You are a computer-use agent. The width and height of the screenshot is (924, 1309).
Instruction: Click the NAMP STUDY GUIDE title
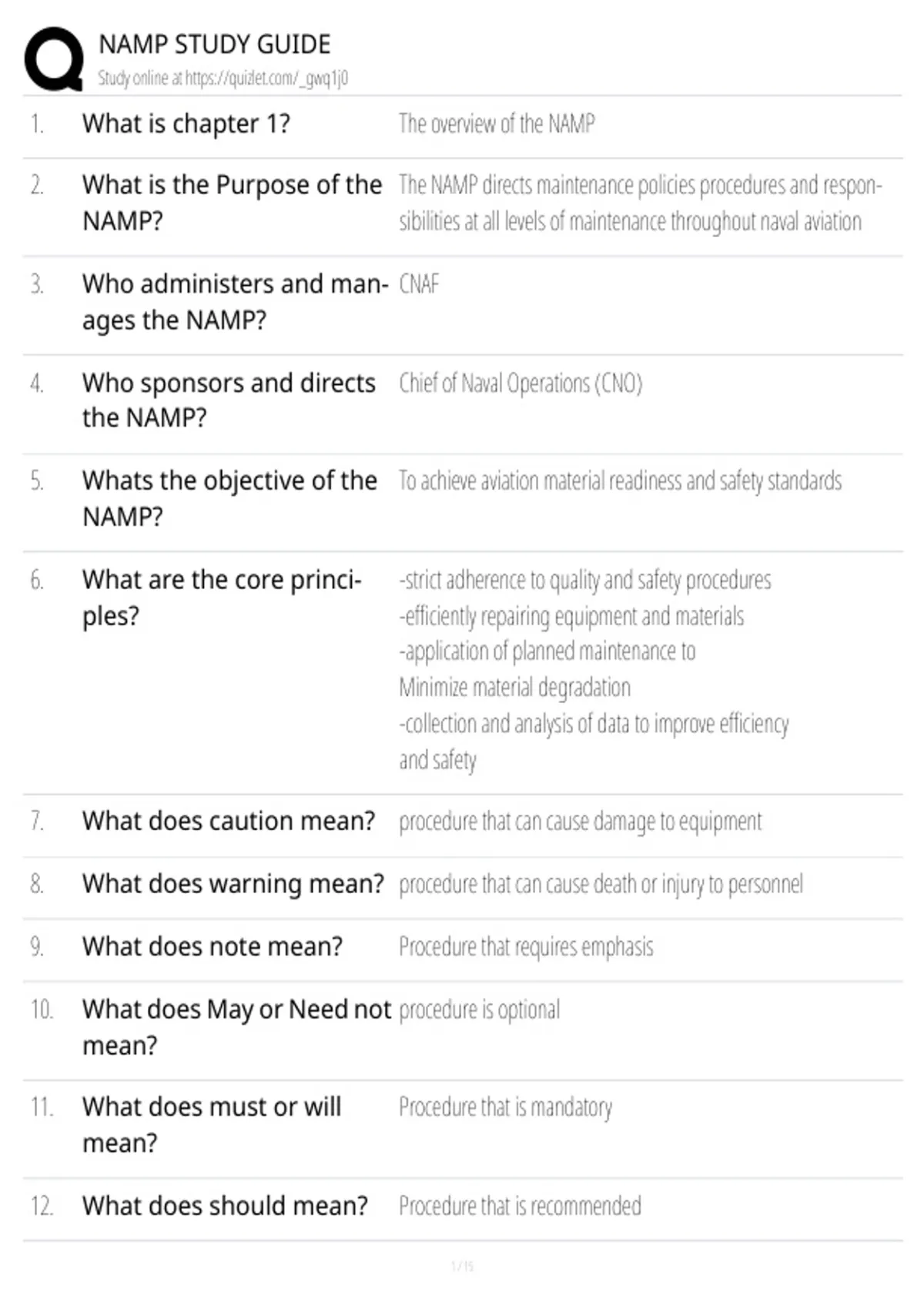tap(215, 45)
